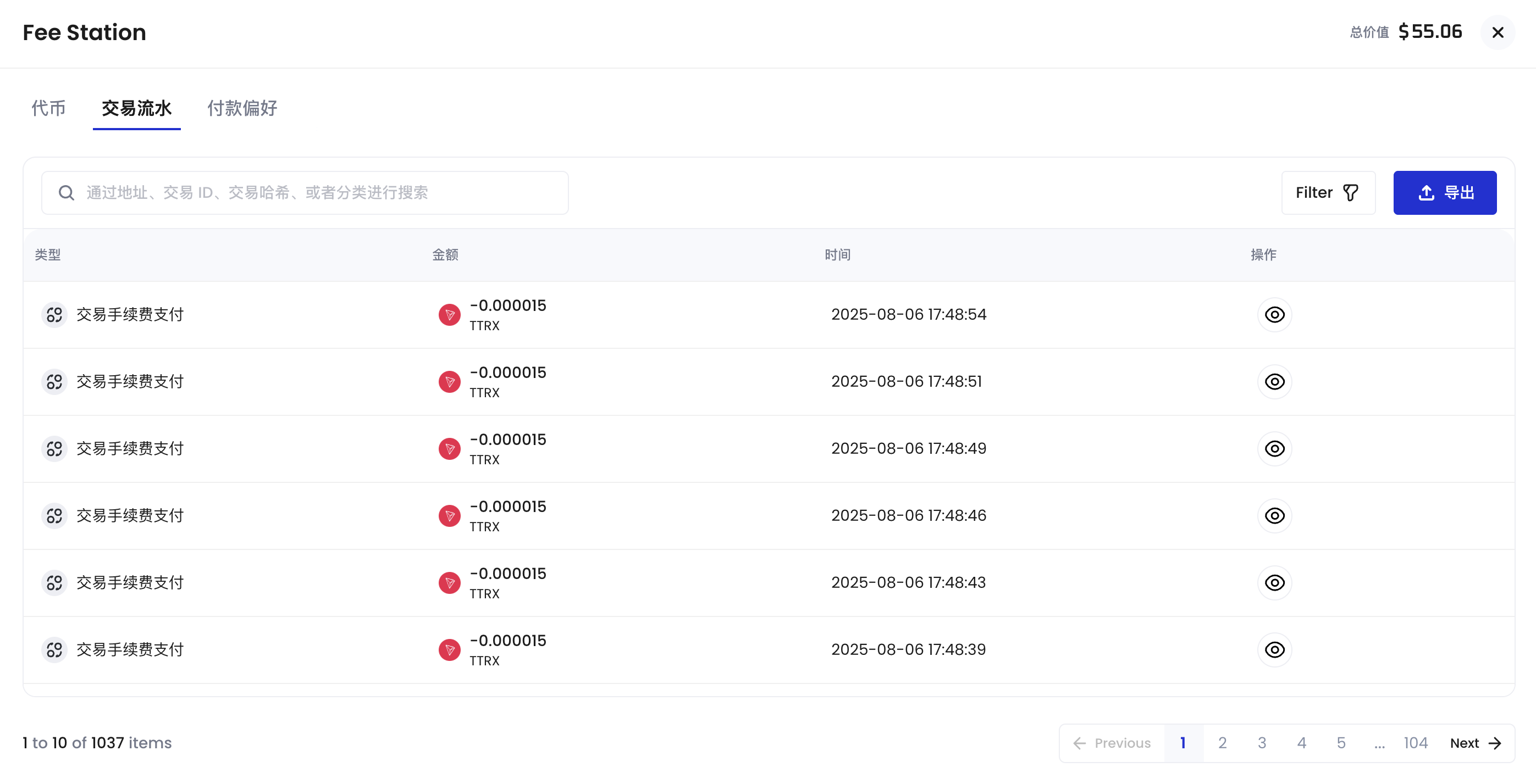View the 17:48:39 transaction details
The image size is (1536, 784).
pos(1274,649)
